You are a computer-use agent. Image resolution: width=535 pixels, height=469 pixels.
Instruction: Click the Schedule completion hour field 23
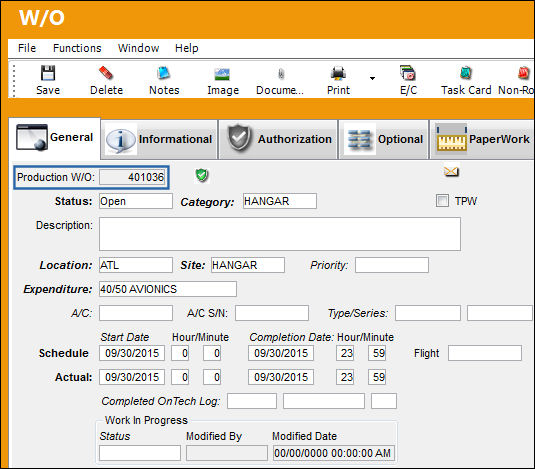point(345,353)
